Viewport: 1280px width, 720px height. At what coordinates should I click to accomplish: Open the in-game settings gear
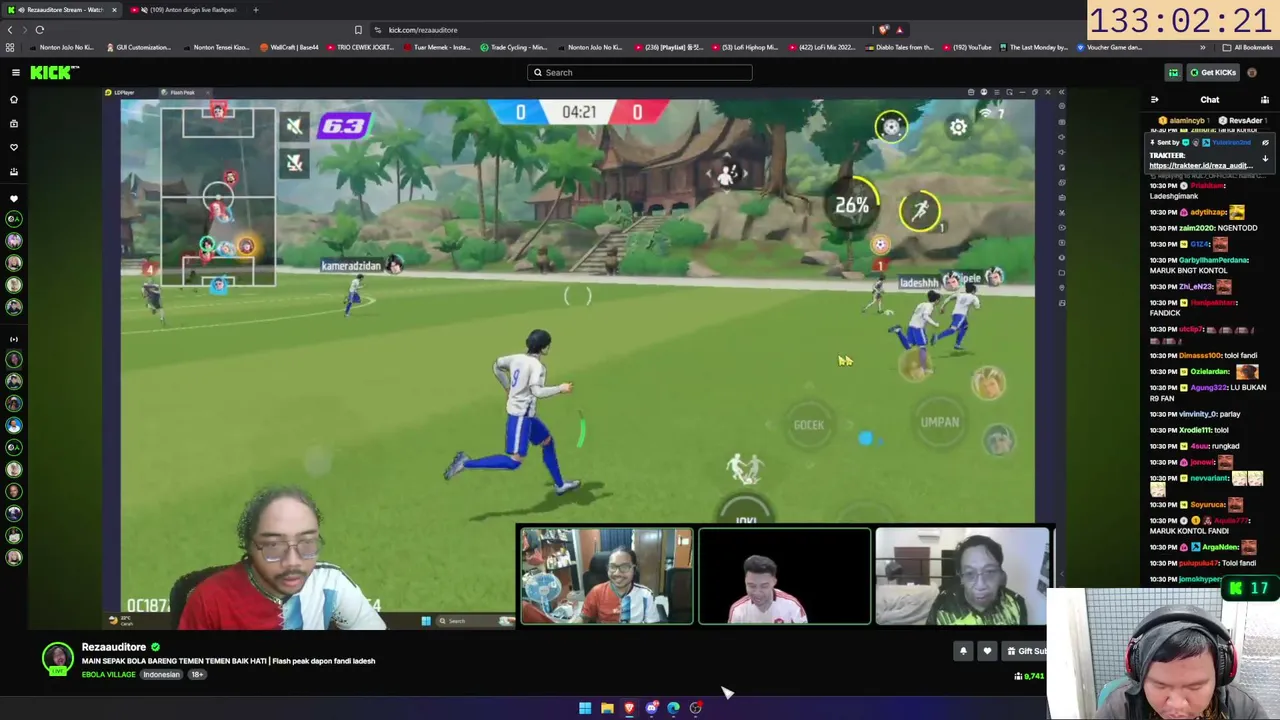958,127
